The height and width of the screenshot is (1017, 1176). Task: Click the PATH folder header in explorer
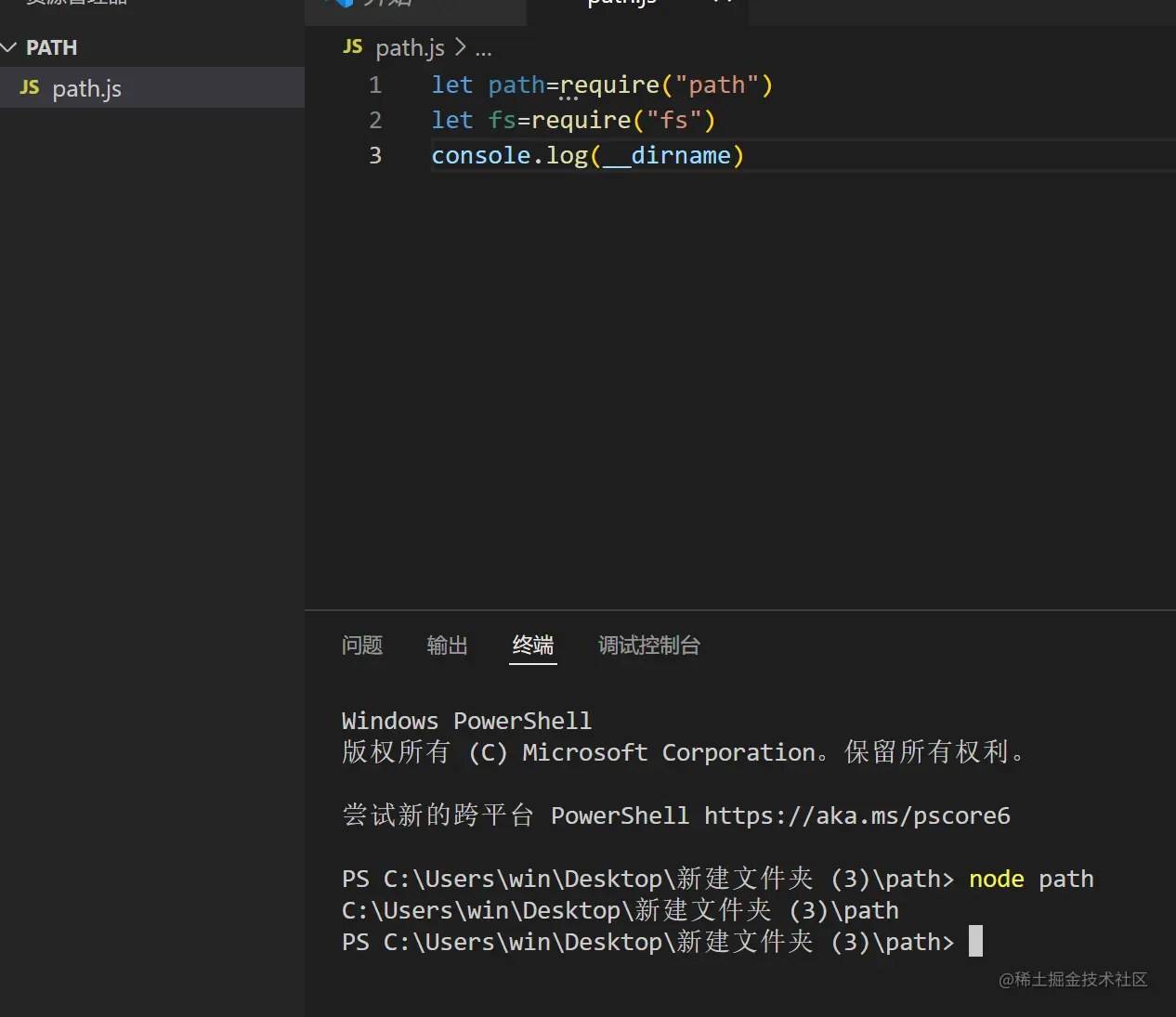[52, 46]
